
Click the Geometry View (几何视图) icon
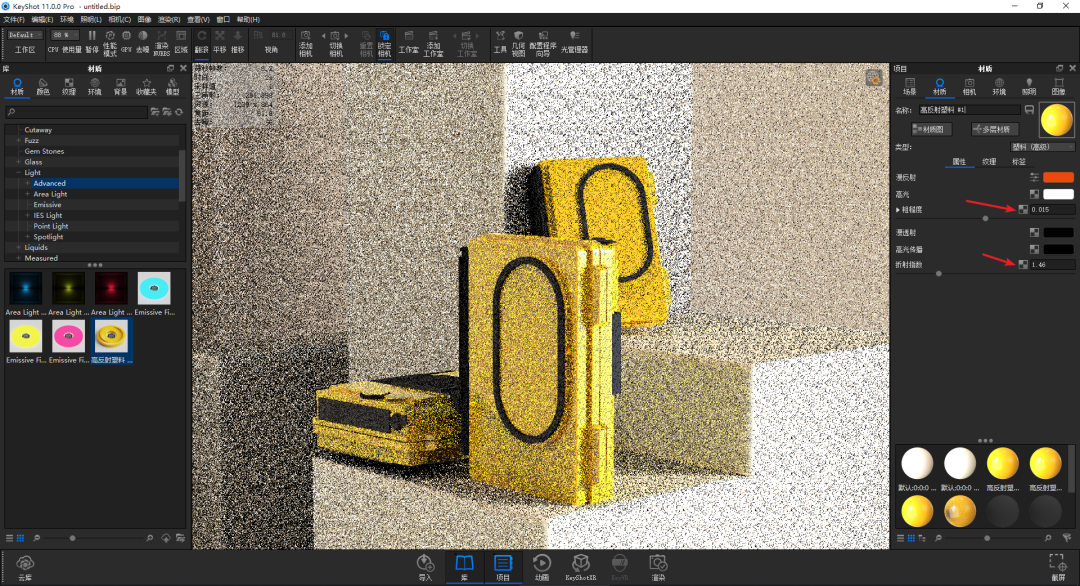(x=518, y=40)
